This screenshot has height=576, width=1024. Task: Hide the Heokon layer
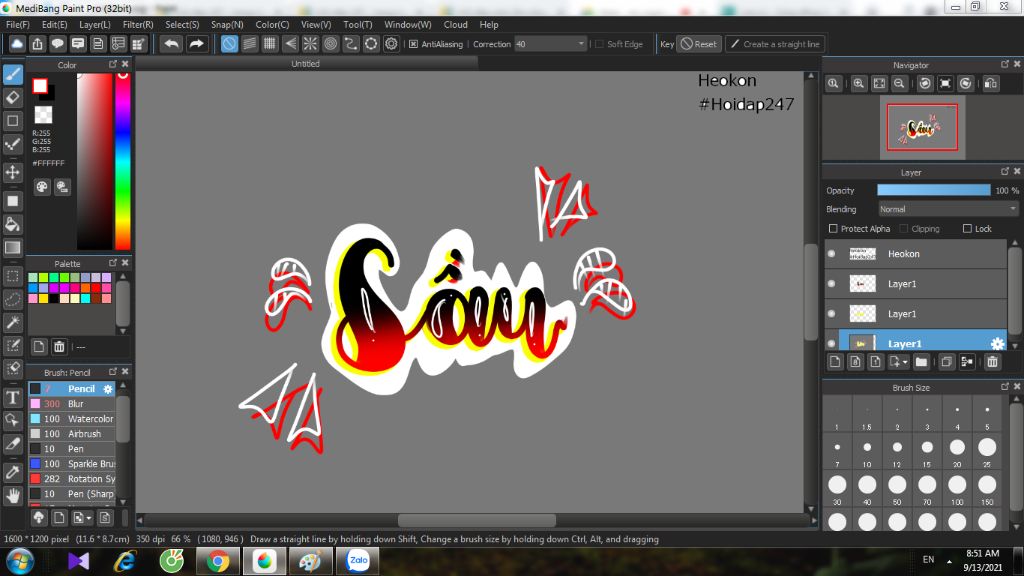point(831,253)
